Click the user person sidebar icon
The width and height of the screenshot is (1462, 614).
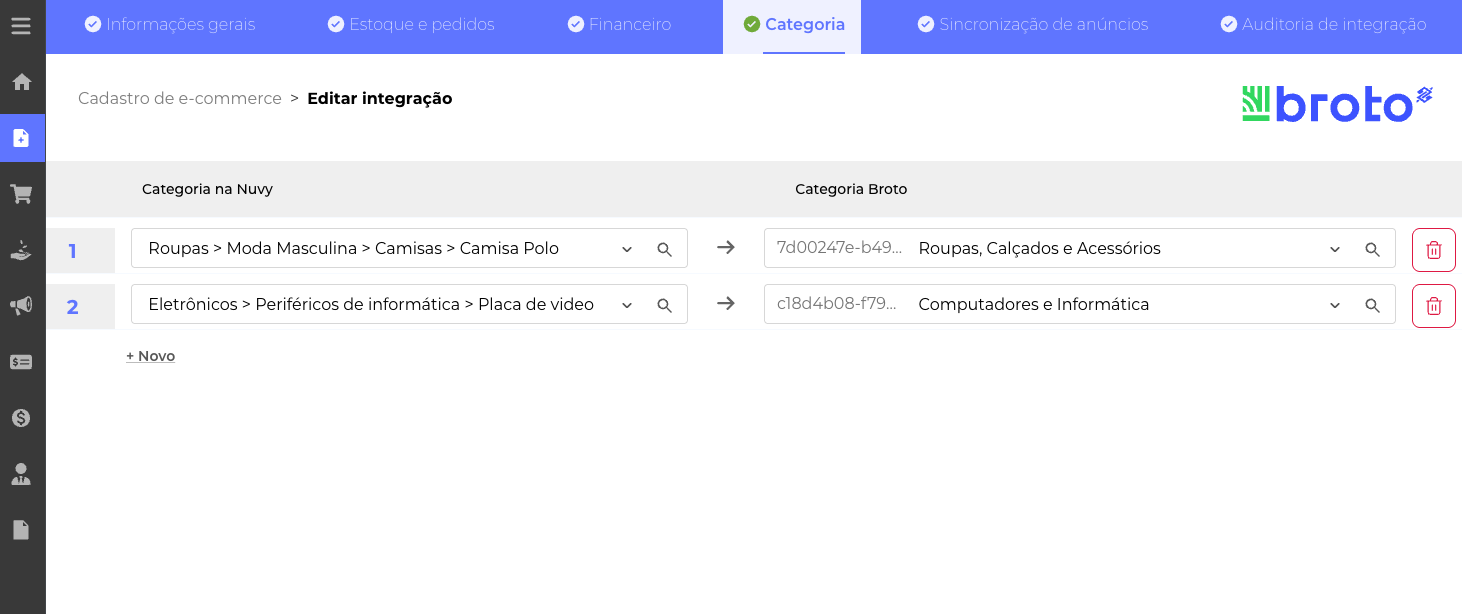click(21, 474)
